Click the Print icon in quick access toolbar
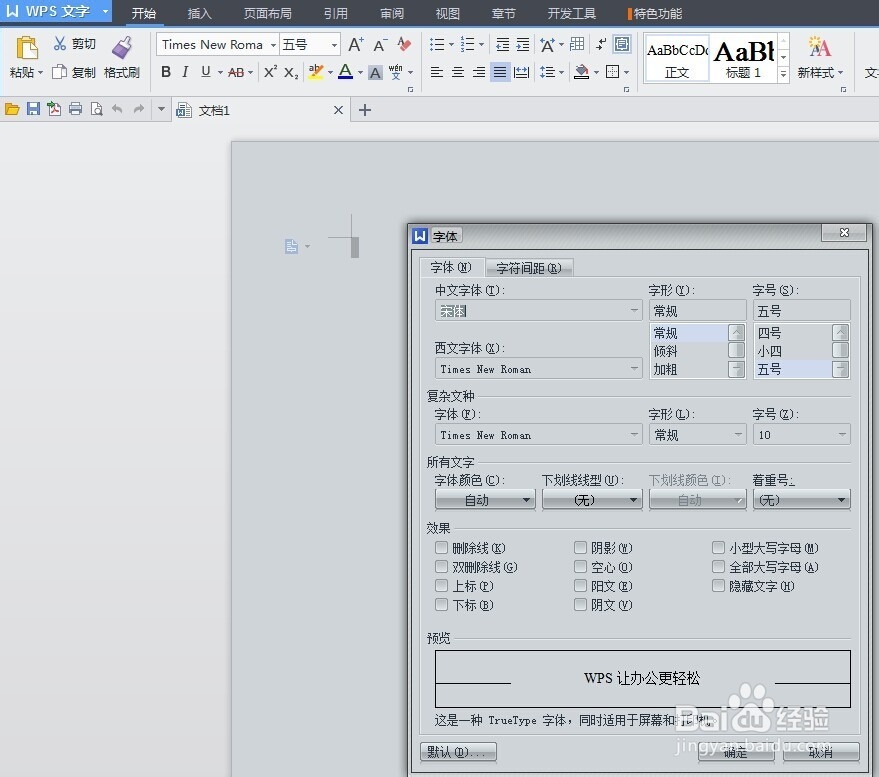The height and width of the screenshot is (777, 879). 75,109
